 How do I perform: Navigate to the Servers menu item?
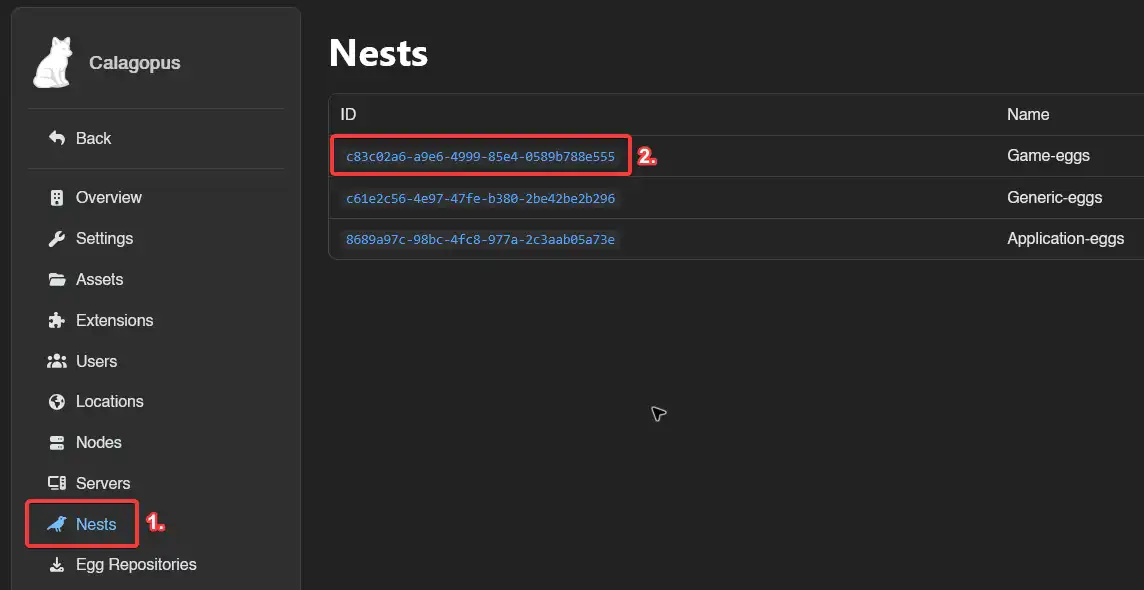tap(103, 484)
